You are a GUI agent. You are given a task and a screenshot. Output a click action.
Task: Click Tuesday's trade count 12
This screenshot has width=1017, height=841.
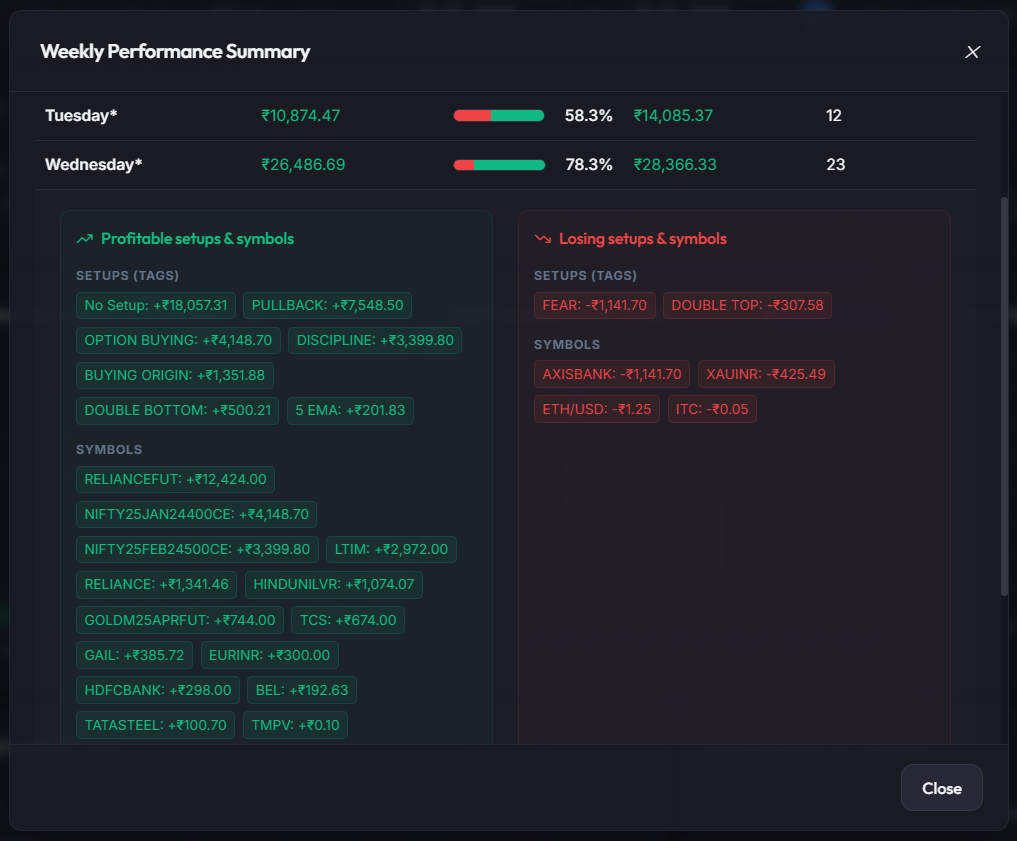[x=833, y=116]
